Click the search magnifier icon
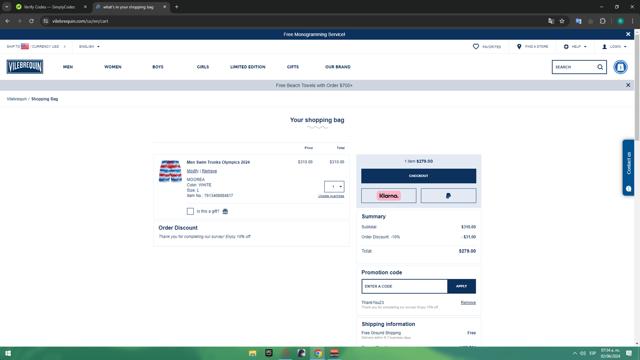This screenshot has height=360, width=640. pyautogui.click(x=600, y=67)
